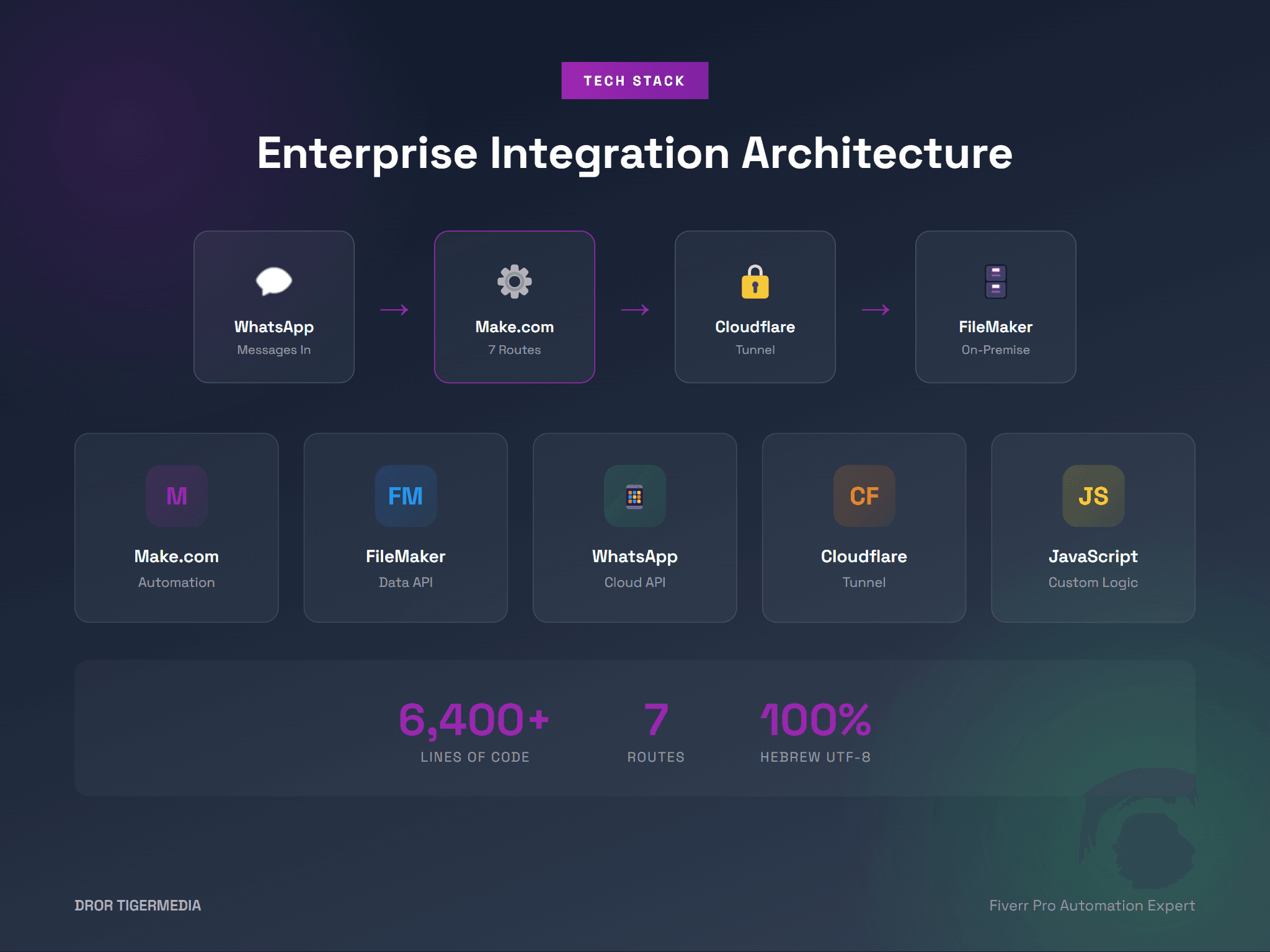Viewport: 1270px width, 952px height.
Task: Click the Cloudflare padlock icon
Action: click(755, 282)
